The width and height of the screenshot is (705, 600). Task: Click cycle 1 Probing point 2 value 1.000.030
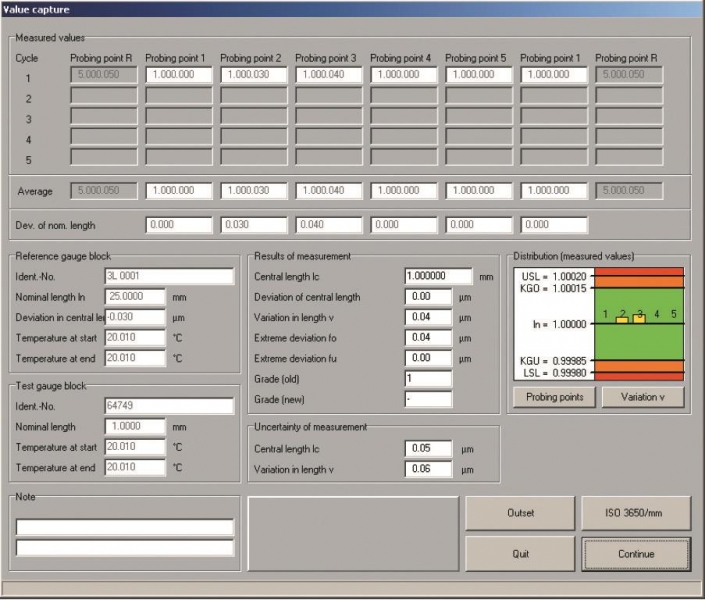coord(254,75)
